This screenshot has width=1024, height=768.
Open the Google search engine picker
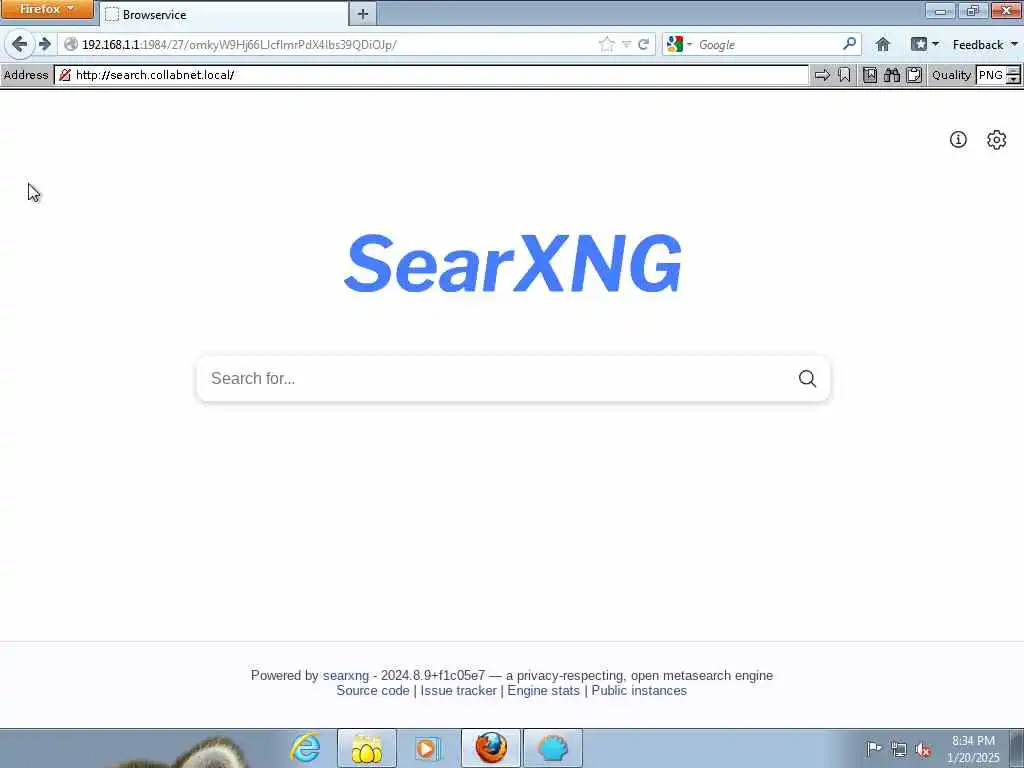(679, 44)
